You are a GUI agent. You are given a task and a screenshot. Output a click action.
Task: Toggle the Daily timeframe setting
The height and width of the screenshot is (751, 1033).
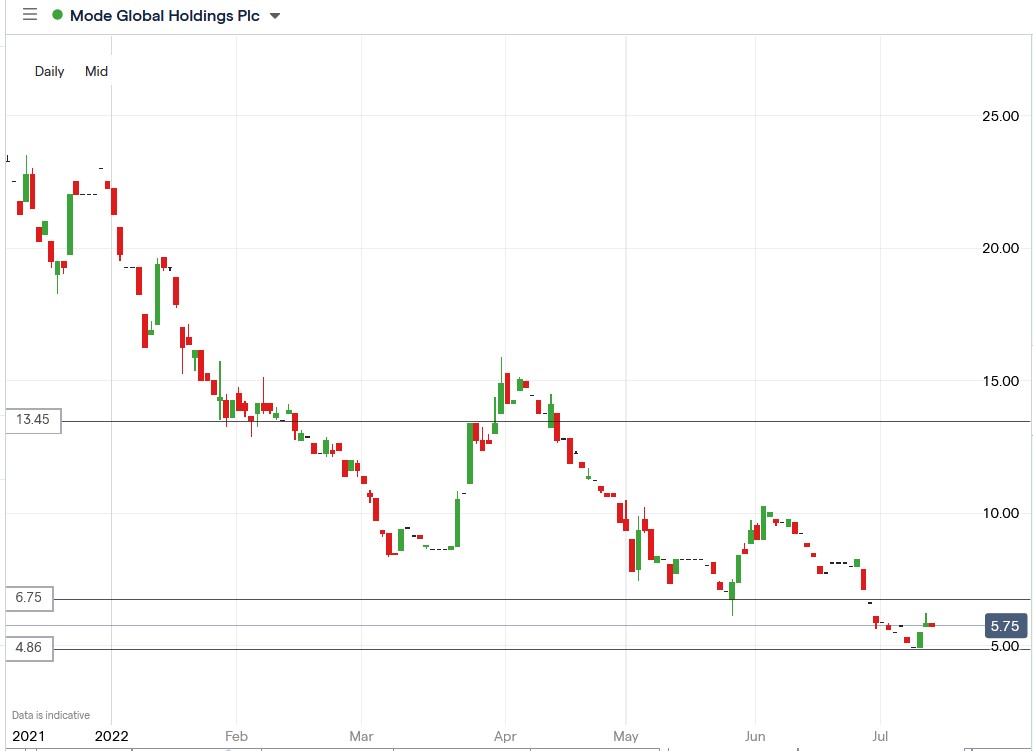[x=49, y=71]
